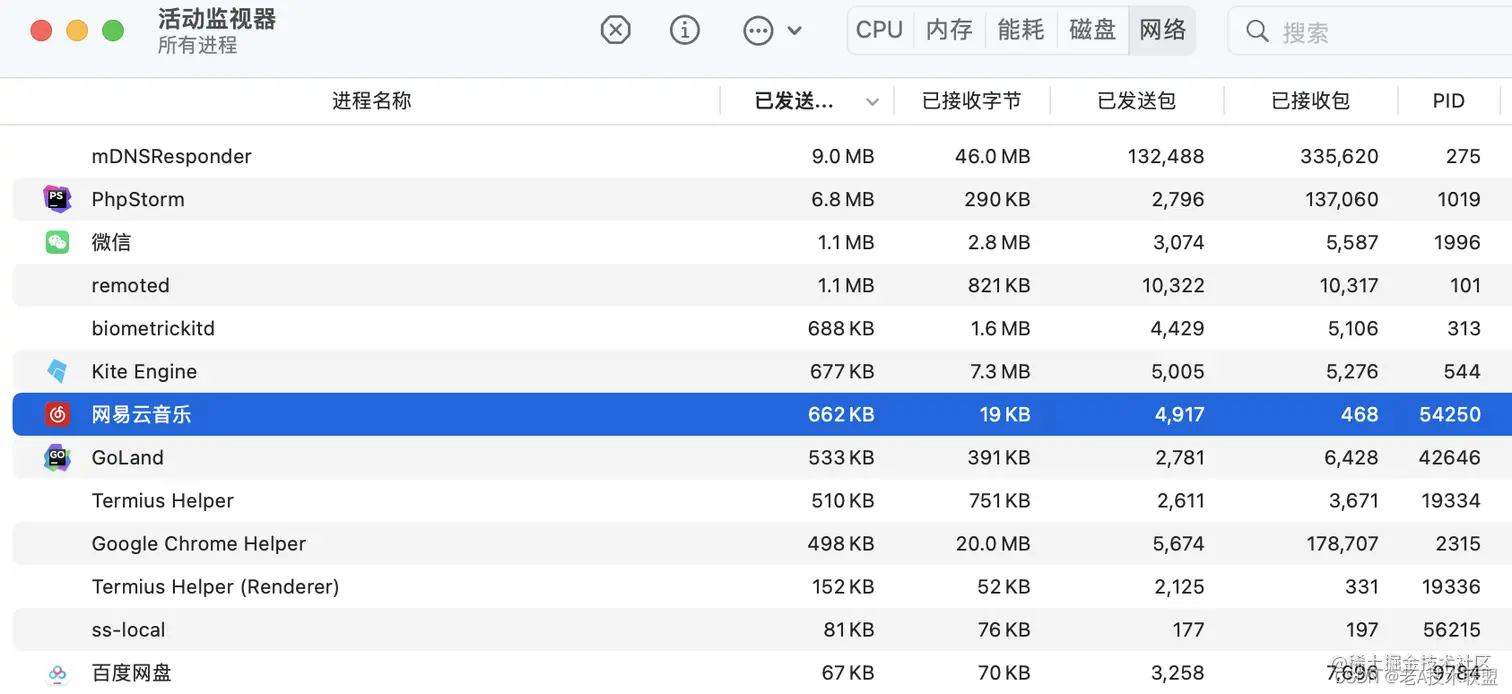
Task: Click the 网易云音乐 app icon
Action: point(58,414)
